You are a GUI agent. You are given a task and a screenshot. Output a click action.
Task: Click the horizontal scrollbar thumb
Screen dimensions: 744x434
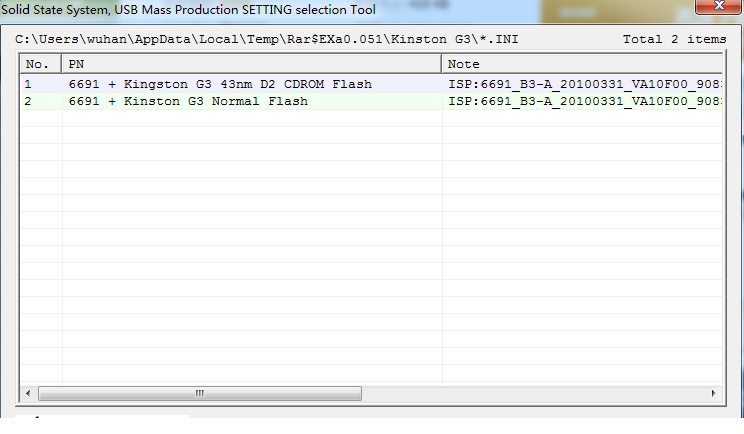[200, 394]
